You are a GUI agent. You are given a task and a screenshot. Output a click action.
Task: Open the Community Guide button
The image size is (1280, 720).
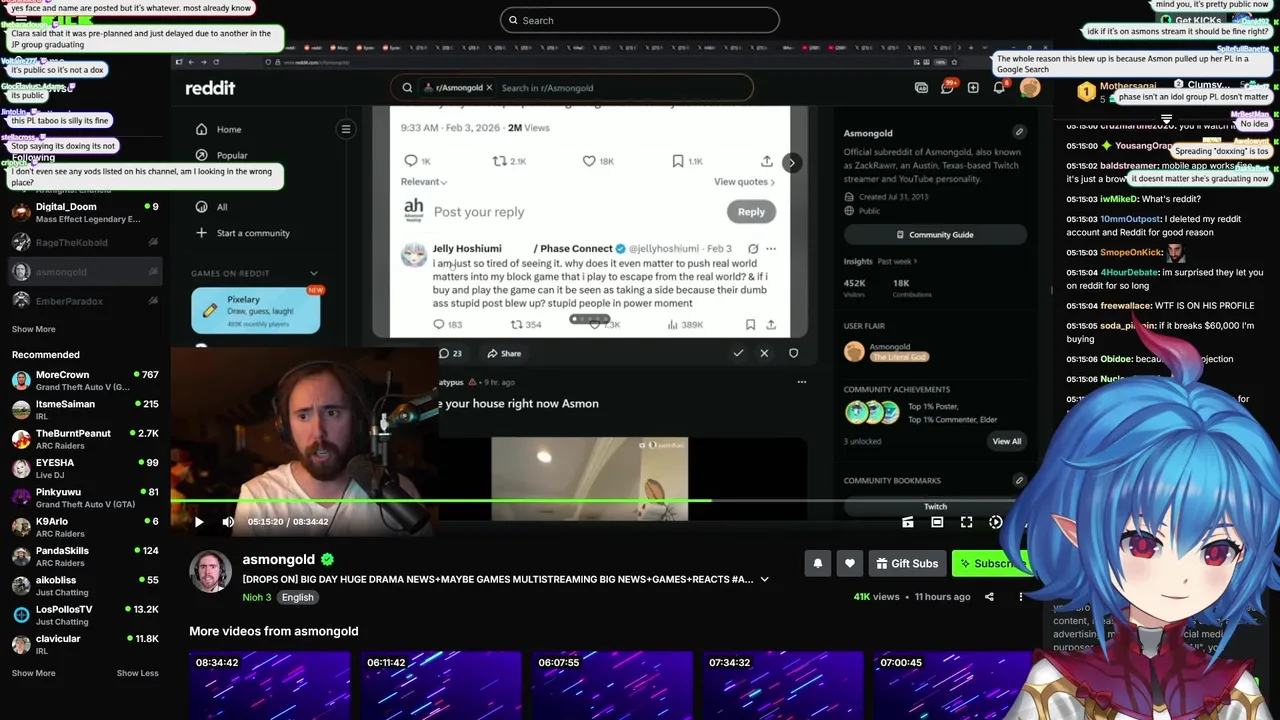click(935, 234)
